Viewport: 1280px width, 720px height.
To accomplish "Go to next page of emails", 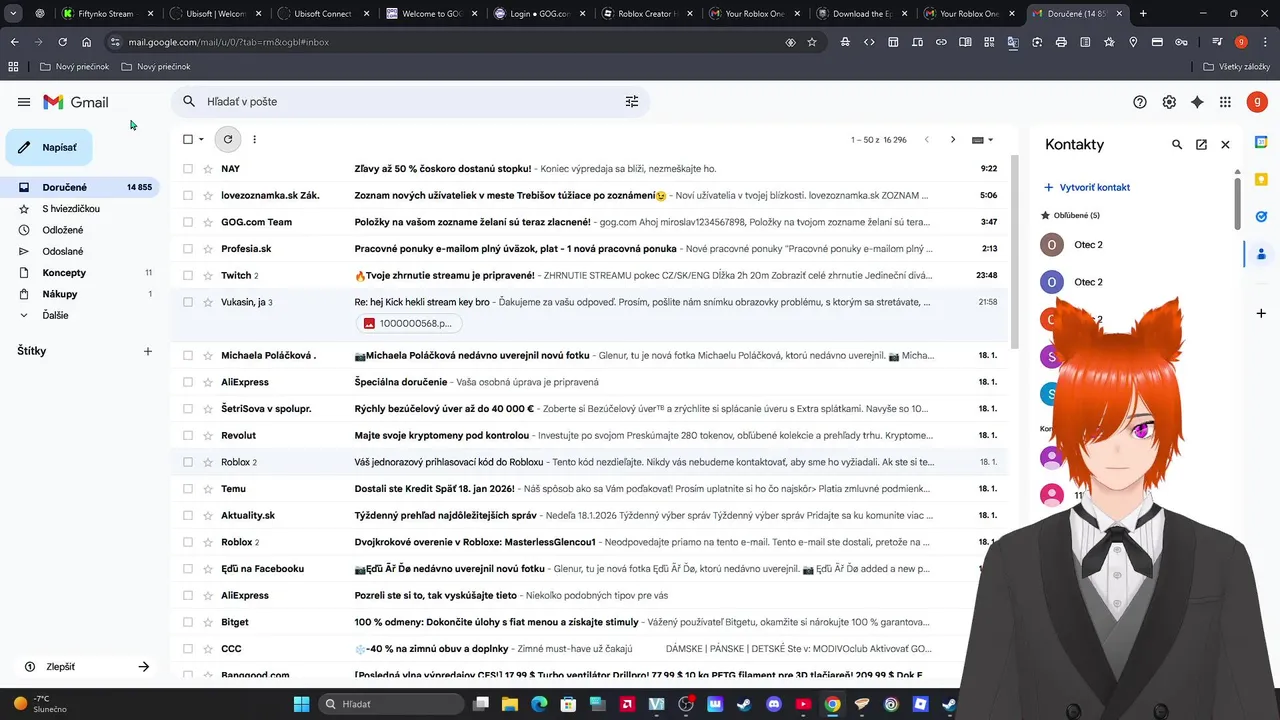I will click(x=953, y=139).
